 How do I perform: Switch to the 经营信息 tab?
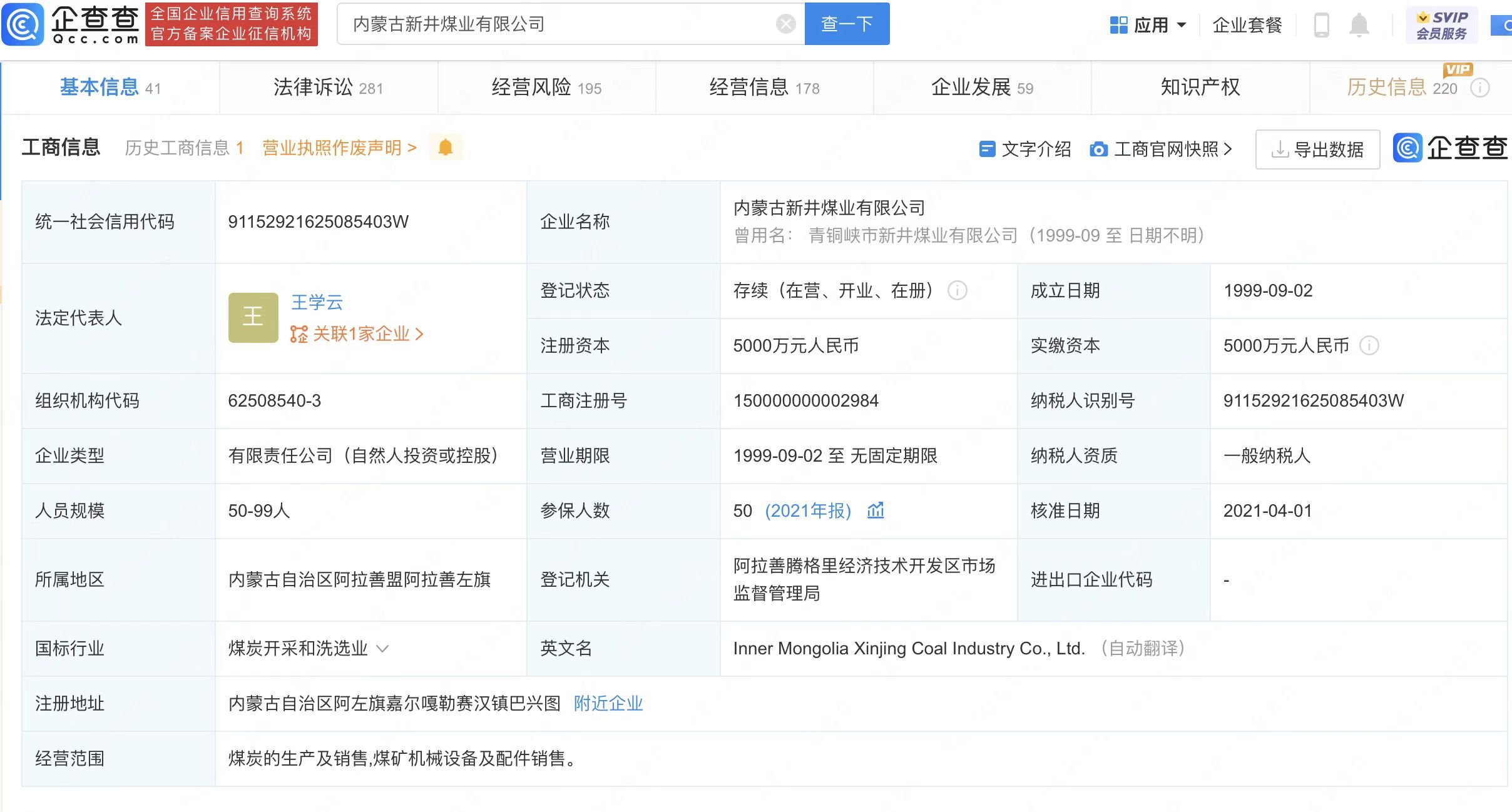tap(764, 88)
